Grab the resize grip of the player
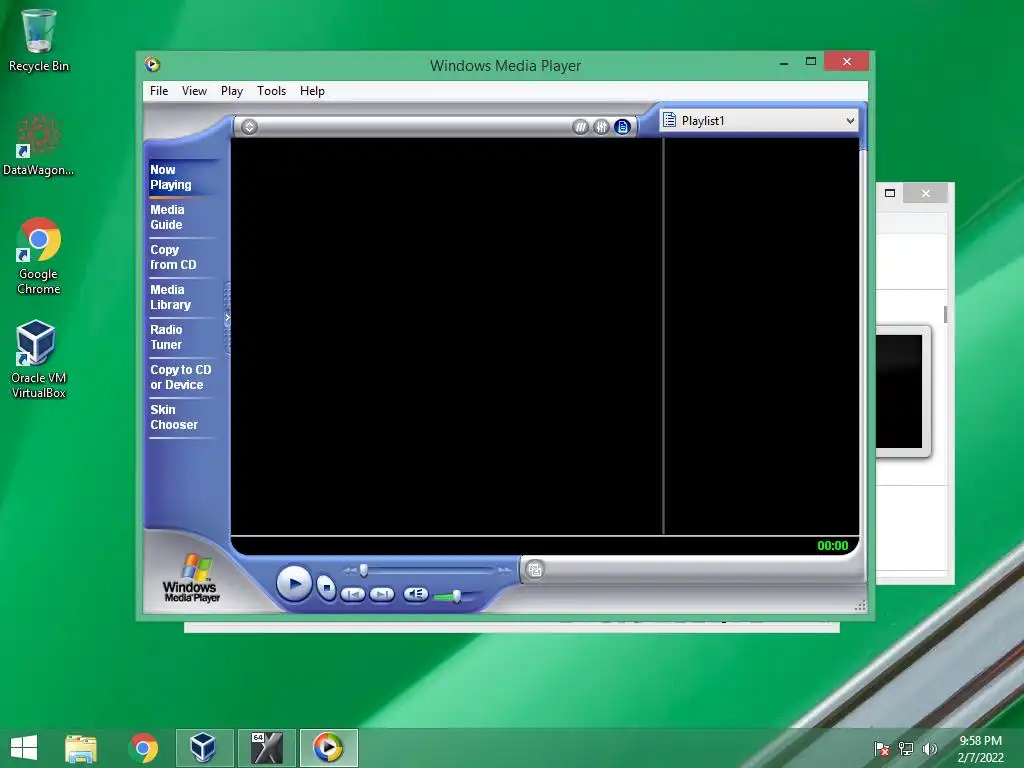The height and width of the screenshot is (768, 1024). coord(860,606)
